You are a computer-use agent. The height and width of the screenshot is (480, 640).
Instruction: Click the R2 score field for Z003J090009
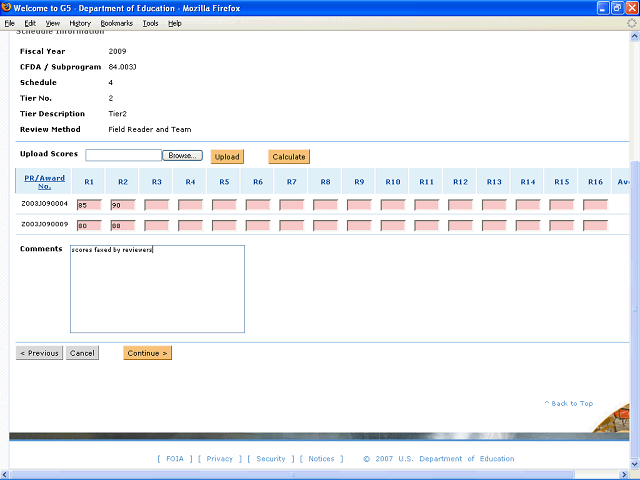pos(123,225)
